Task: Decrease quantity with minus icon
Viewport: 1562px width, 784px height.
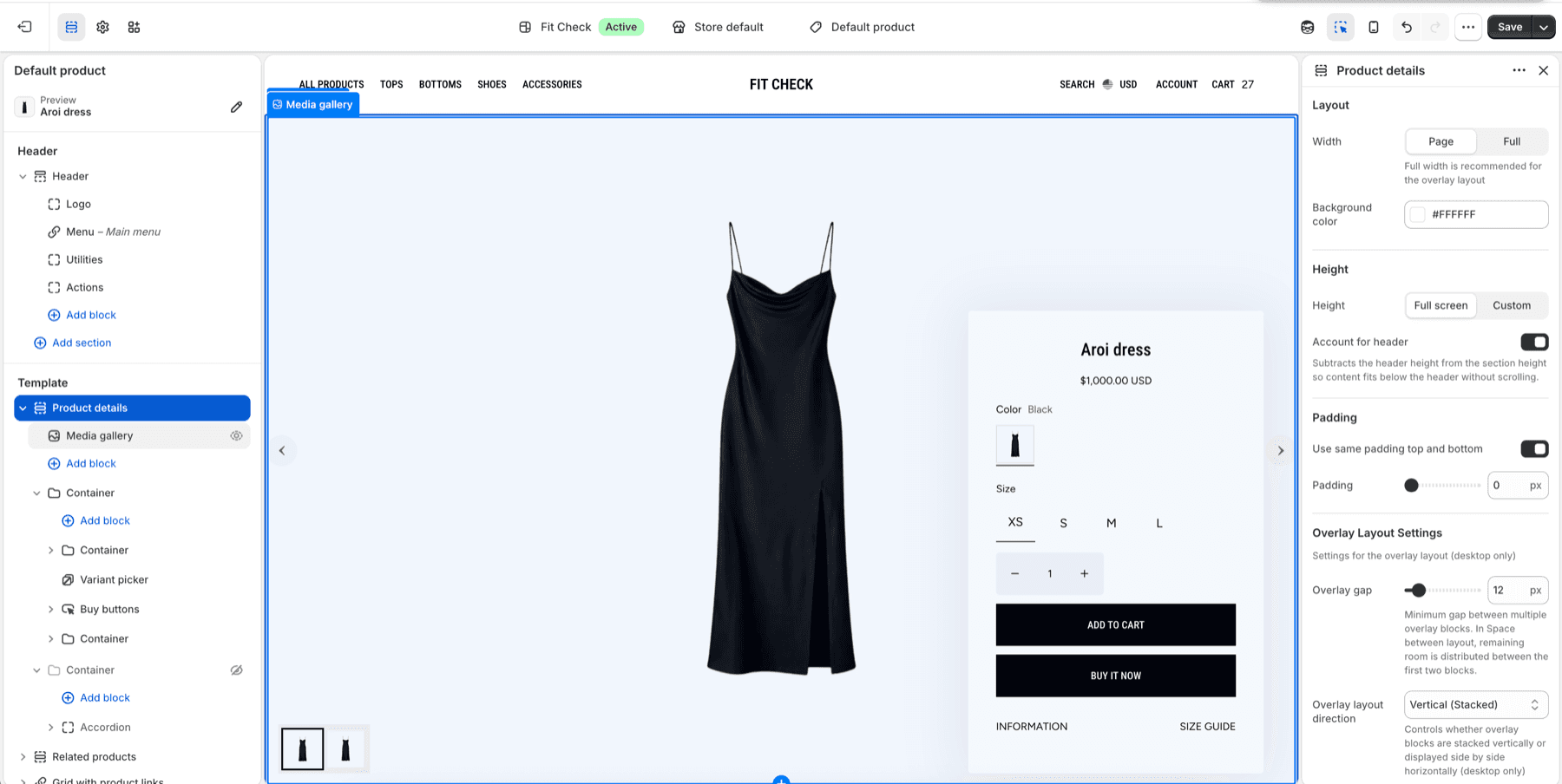Action: coord(1014,573)
